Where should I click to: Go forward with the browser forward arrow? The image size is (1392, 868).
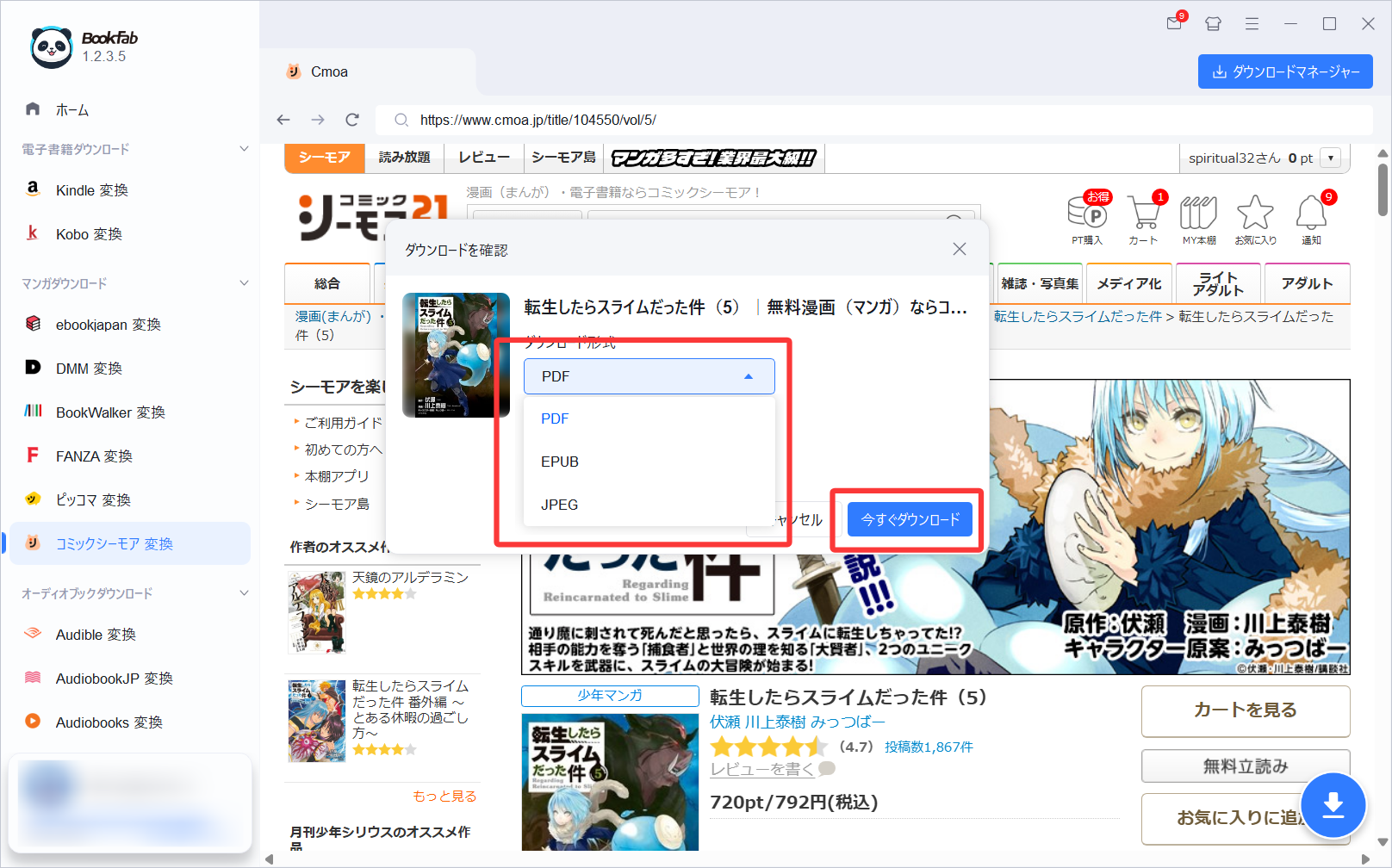[x=318, y=120]
